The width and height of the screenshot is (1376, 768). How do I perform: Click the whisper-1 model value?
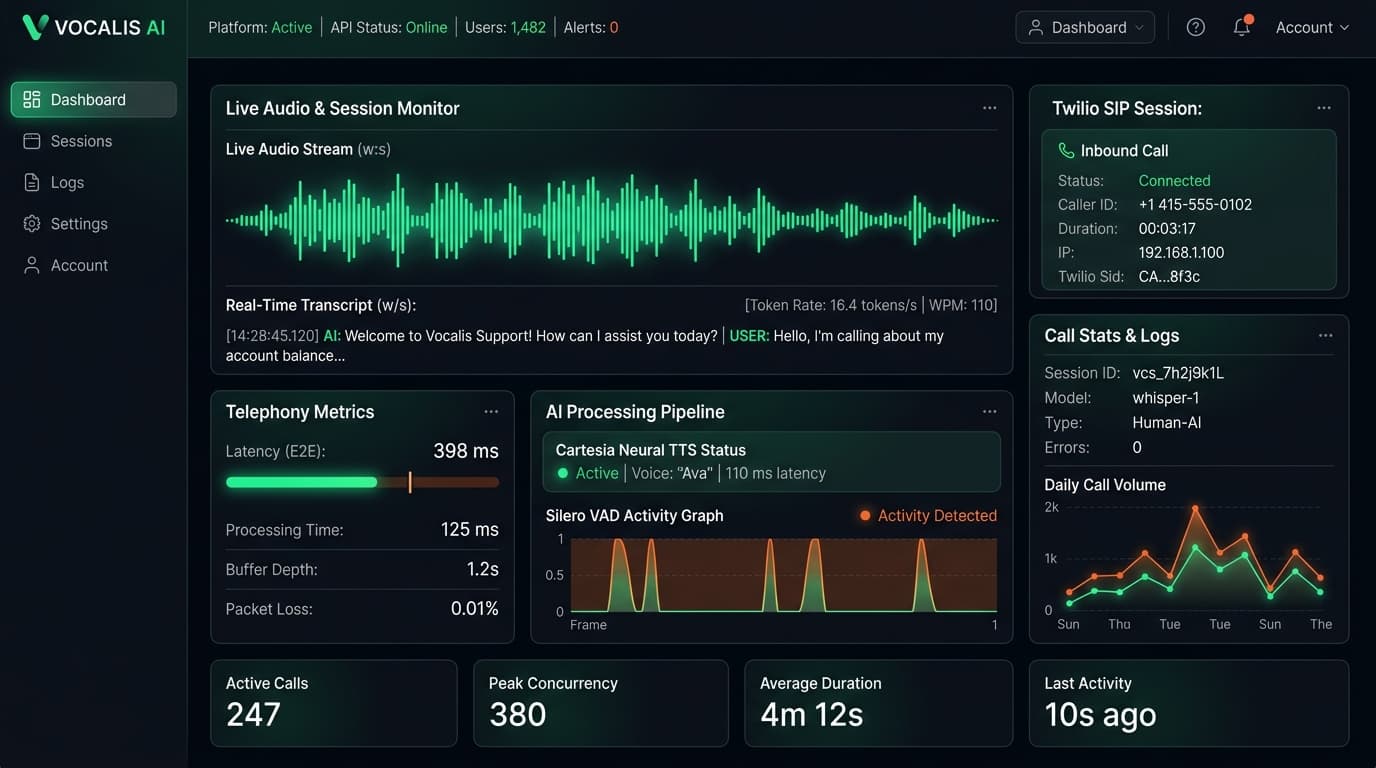(x=1166, y=398)
